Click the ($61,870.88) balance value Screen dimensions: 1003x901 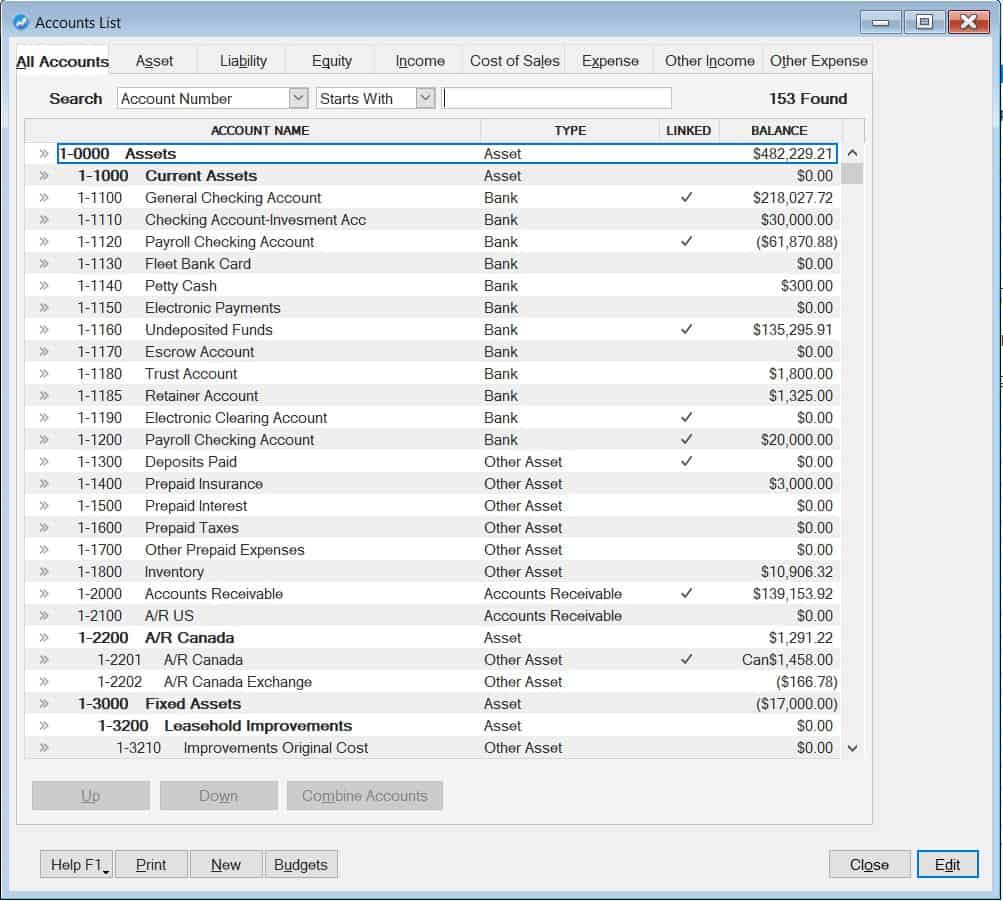pyautogui.click(x=796, y=242)
